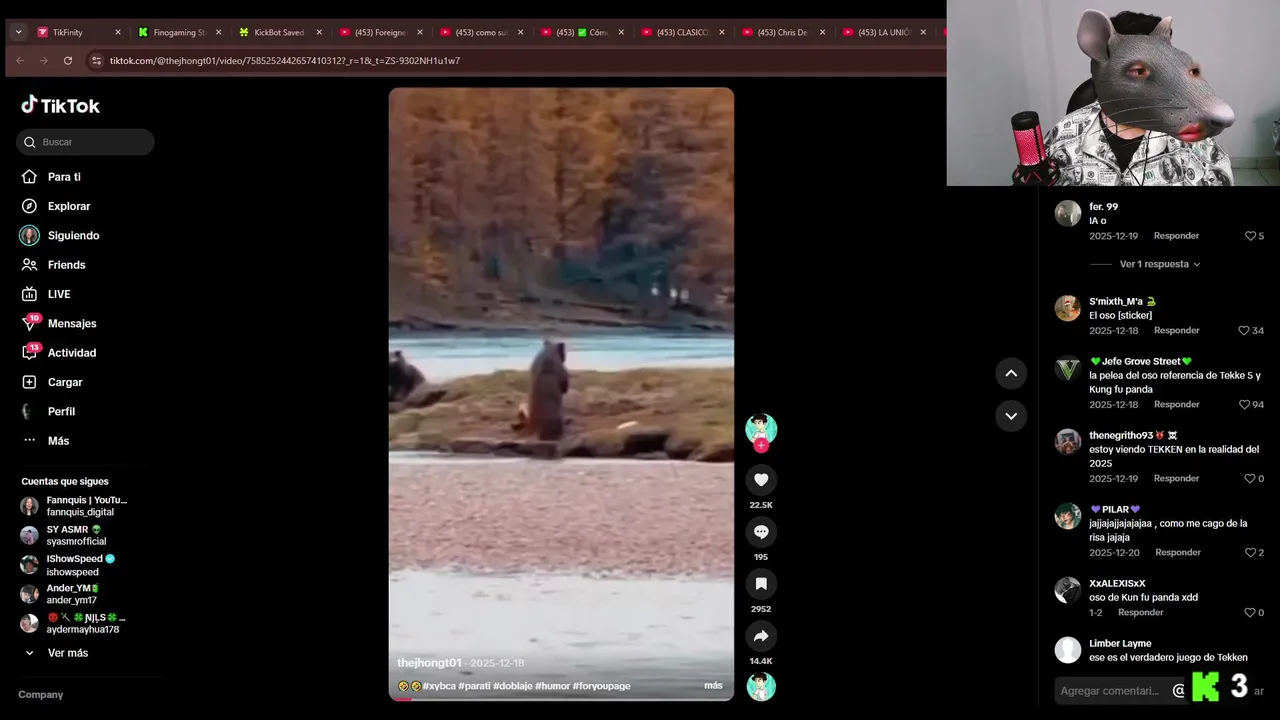Open the video sound disc avatar
This screenshot has width=1280, height=720.
tap(761, 687)
